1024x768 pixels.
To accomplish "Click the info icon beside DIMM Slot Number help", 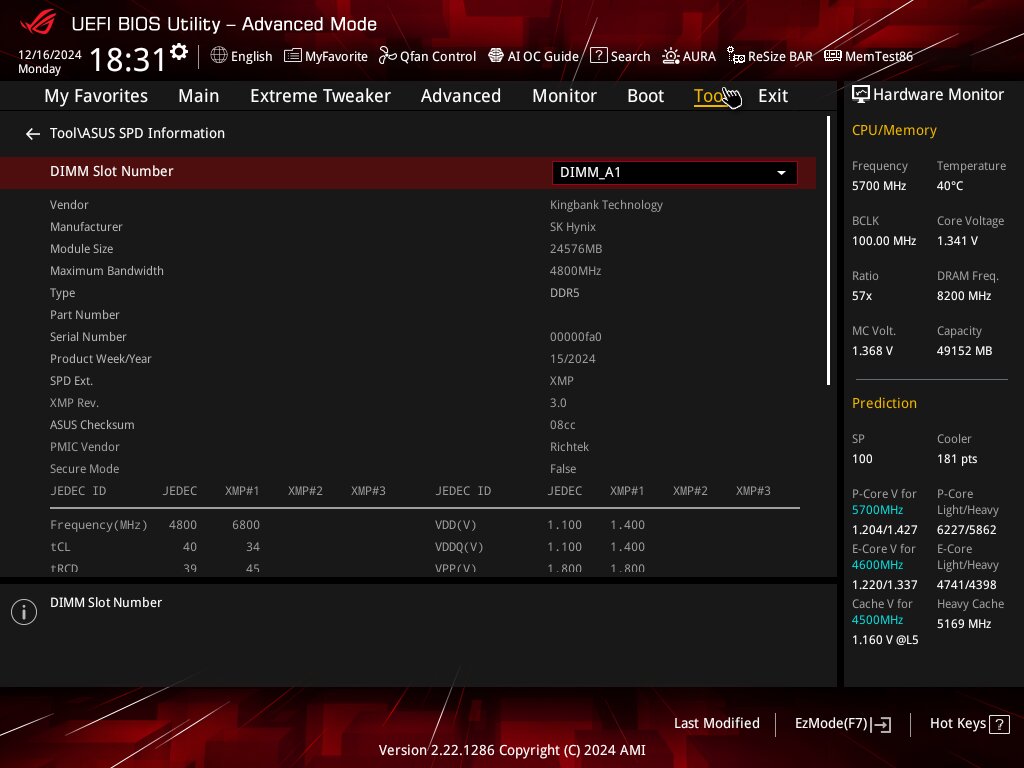I will [x=24, y=612].
